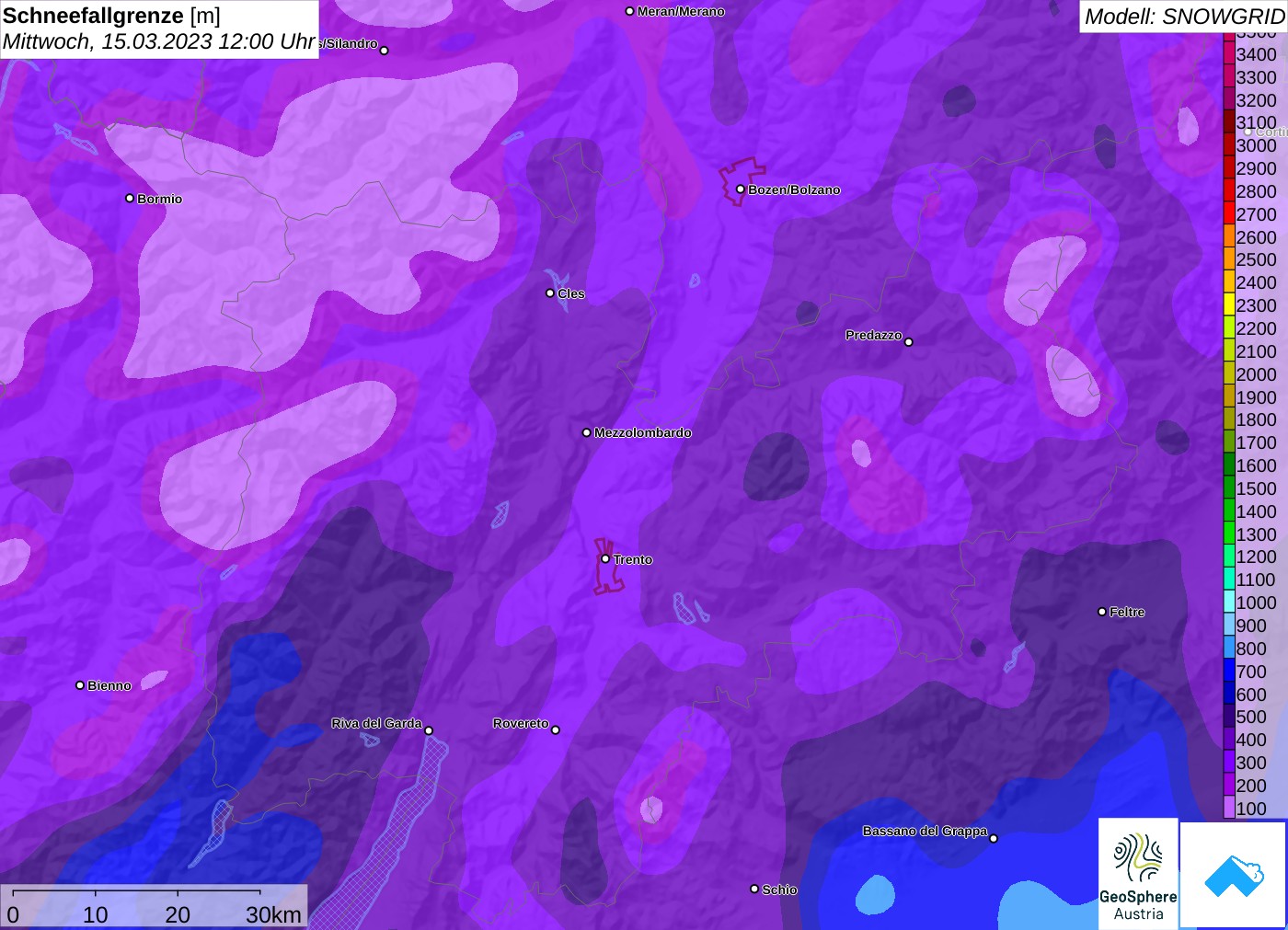Image resolution: width=1288 pixels, height=930 pixels.
Task: Click the legend value "100"
Action: point(1251,809)
